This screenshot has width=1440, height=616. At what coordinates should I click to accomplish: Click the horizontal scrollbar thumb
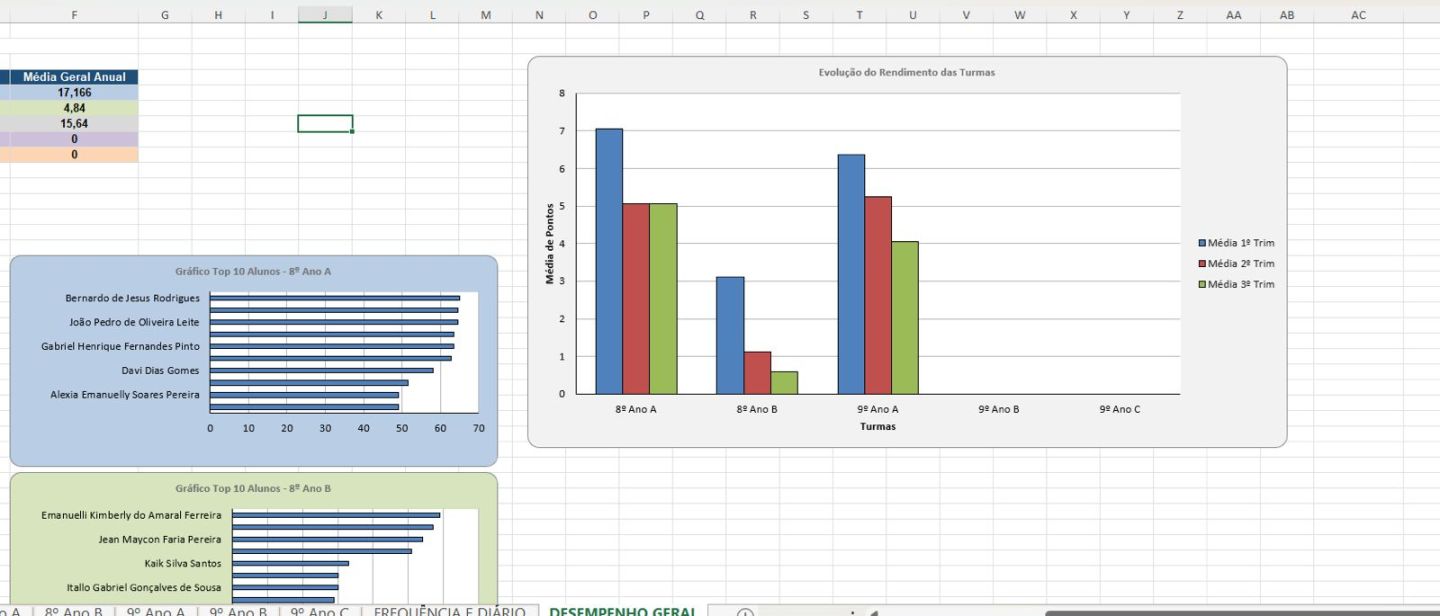(x=1240, y=612)
